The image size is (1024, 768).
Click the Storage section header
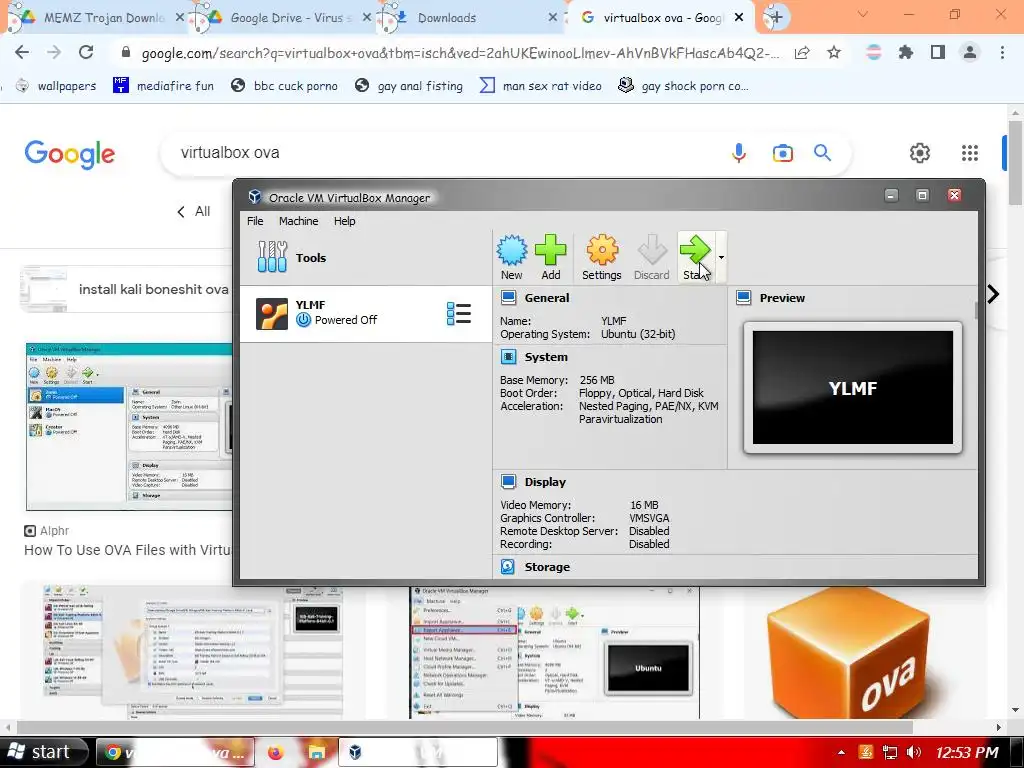point(547,567)
